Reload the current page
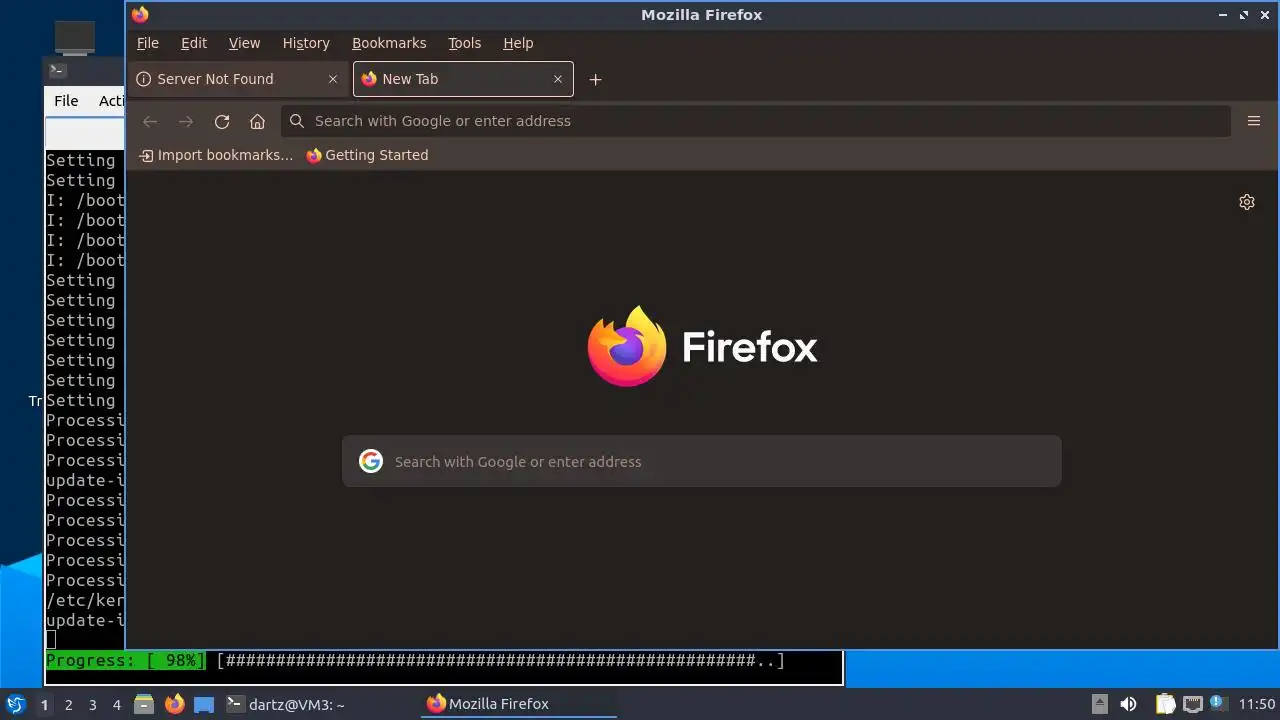Viewport: 1280px width, 720px height. click(222, 121)
